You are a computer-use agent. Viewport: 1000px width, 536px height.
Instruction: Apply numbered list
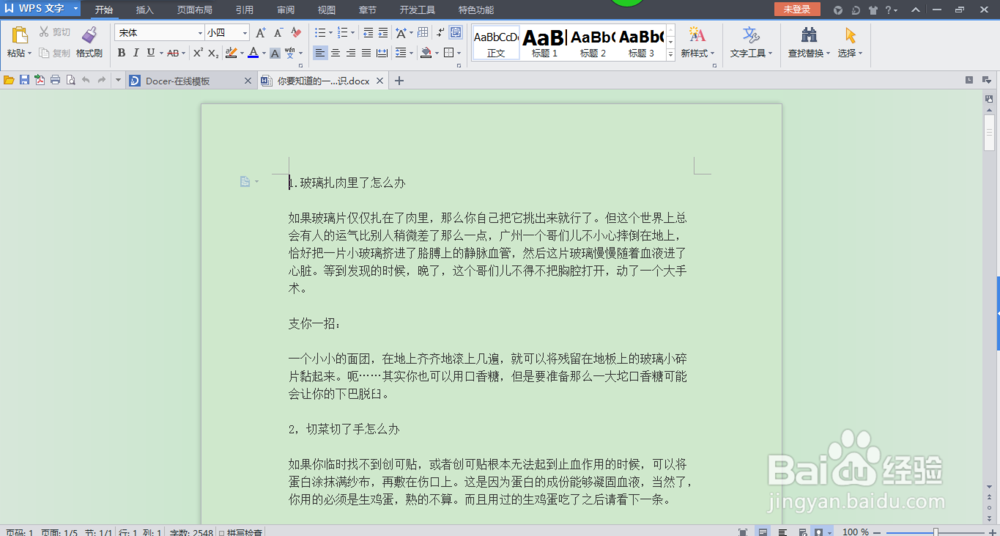pos(342,33)
